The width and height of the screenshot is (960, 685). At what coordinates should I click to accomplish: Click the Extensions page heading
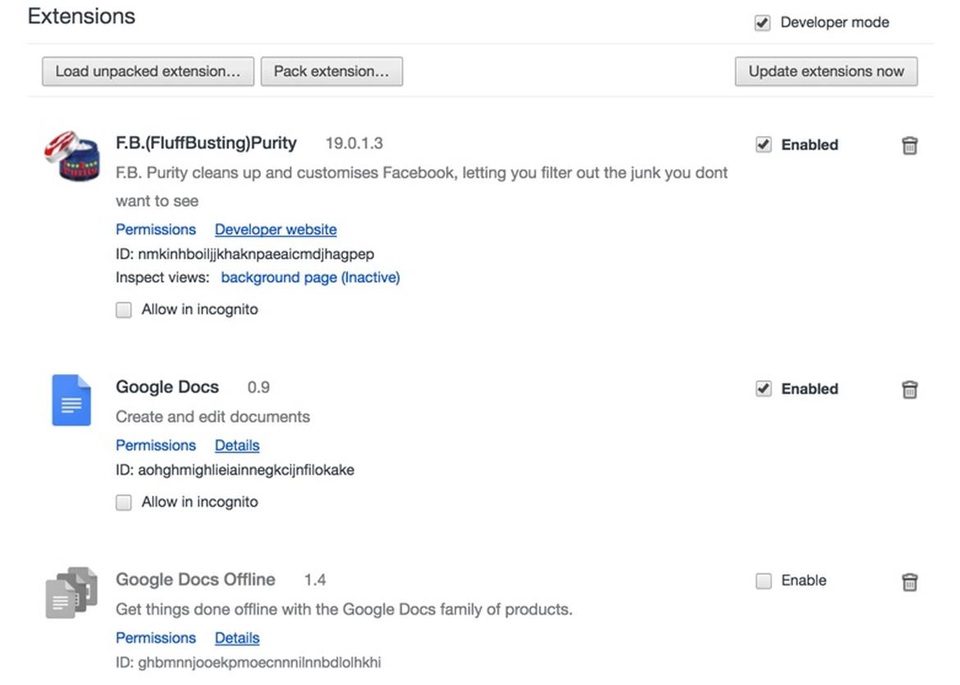click(x=81, y=17)
